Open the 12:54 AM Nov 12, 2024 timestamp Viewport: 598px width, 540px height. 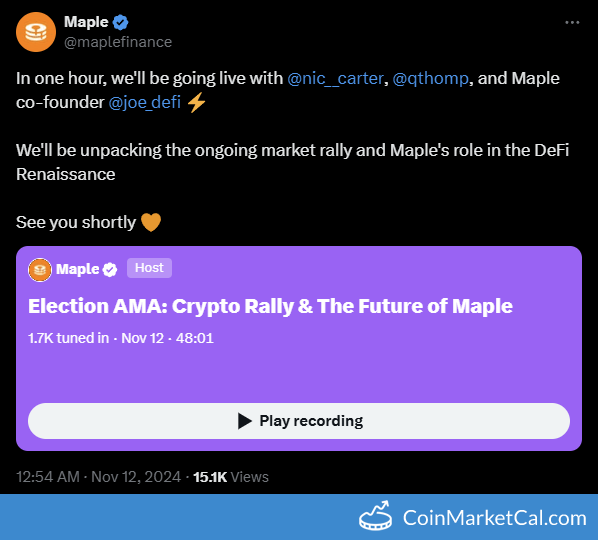click(98, 477)
